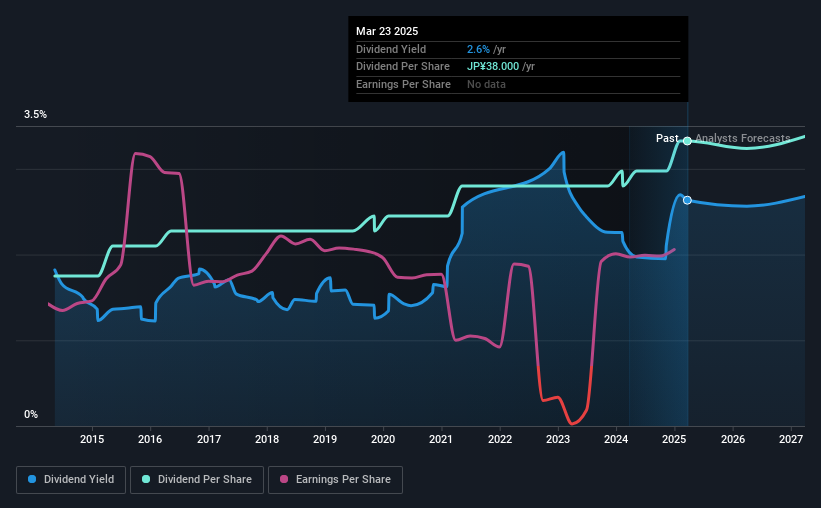This screenshot has height=508, width=821.
Task: Click the 2025 x-axis label
Action: pos(674,439)
